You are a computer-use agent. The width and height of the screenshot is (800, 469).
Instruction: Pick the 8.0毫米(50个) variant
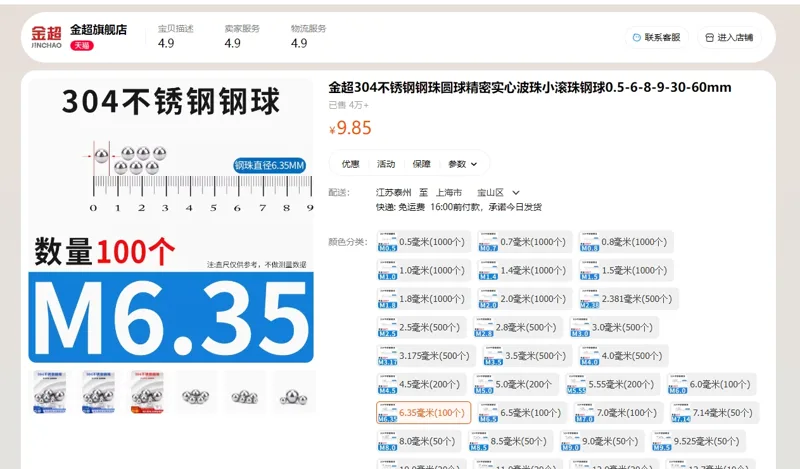coord(419,441)
